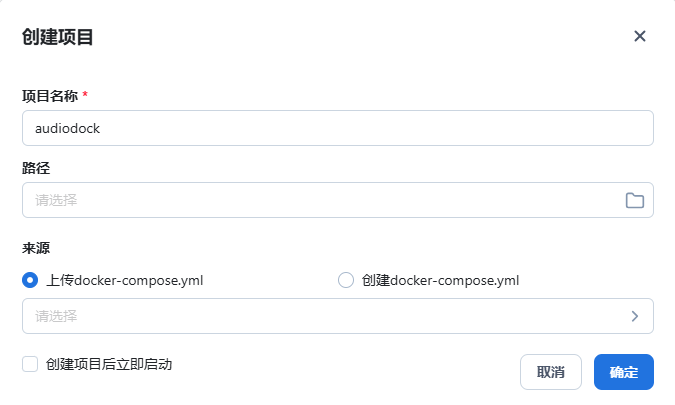Screen dimensions: 675x405
Task: Click the right chevron in compose file selector
Action: [634, 316]
